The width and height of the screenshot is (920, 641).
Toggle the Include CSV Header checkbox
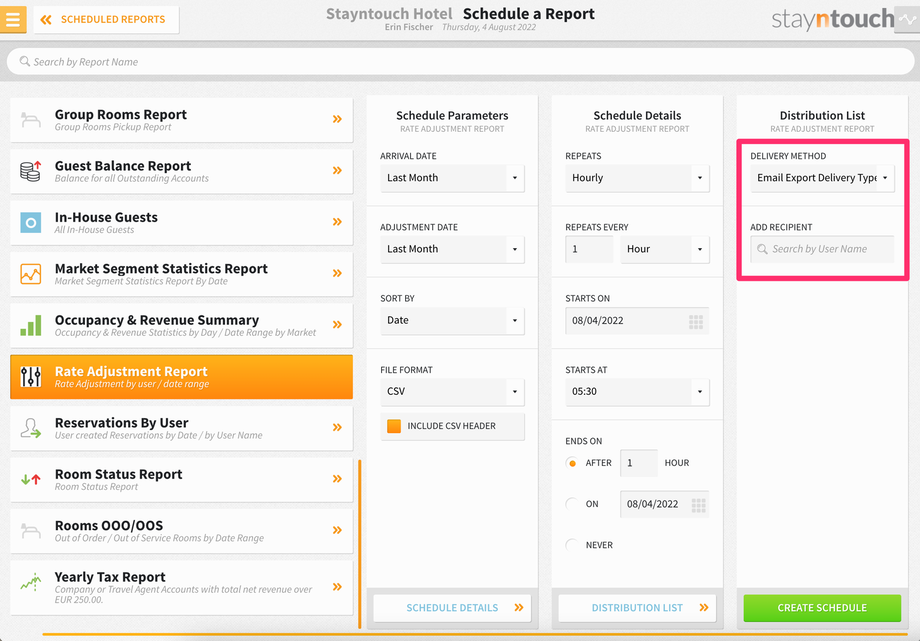(394, 426)
